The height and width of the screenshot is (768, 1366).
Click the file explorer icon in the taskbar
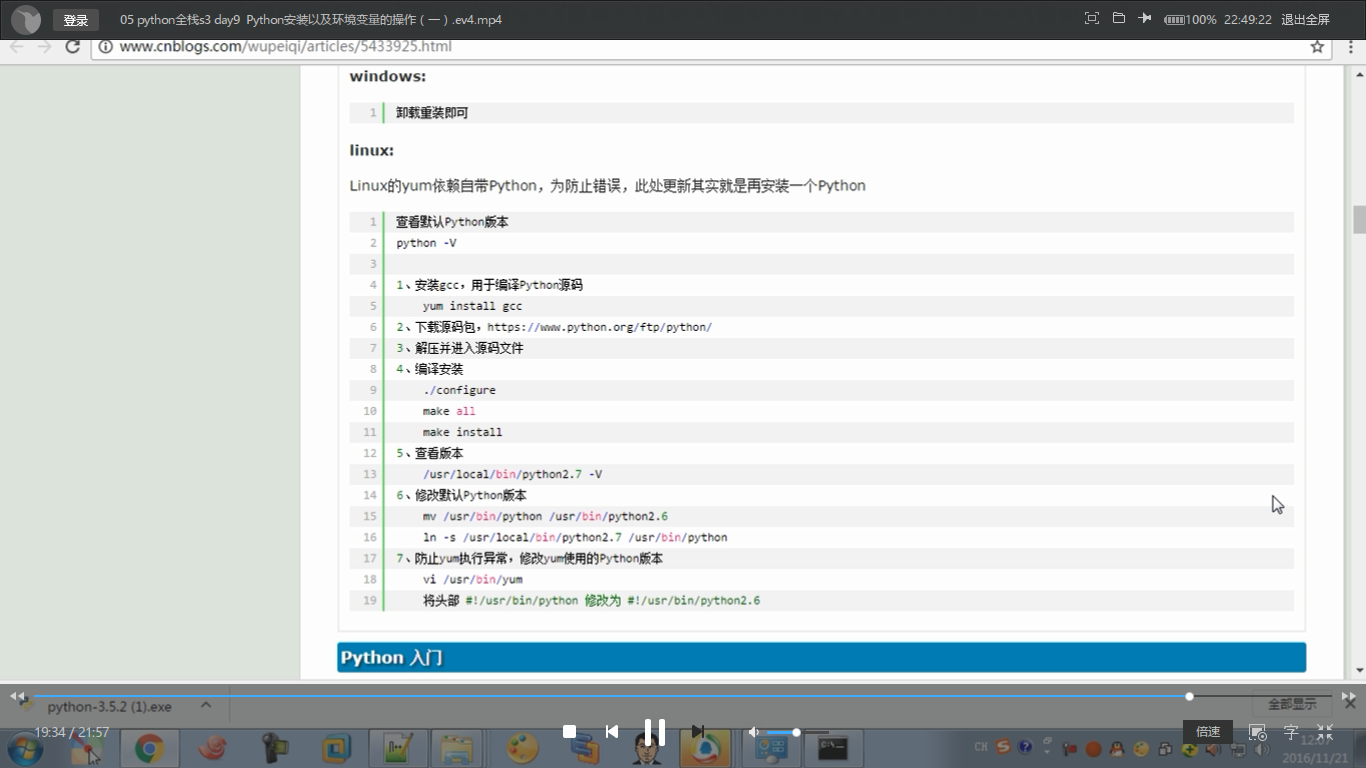(x=457, y=748)
